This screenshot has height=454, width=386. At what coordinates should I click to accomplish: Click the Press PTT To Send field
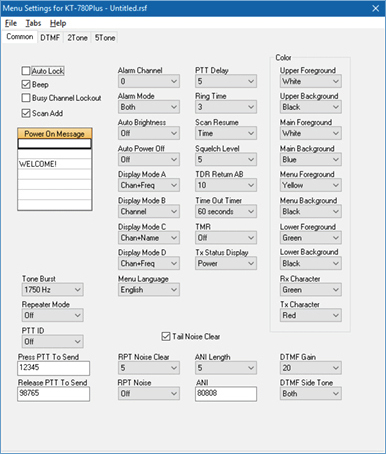[x=54, y=368]
